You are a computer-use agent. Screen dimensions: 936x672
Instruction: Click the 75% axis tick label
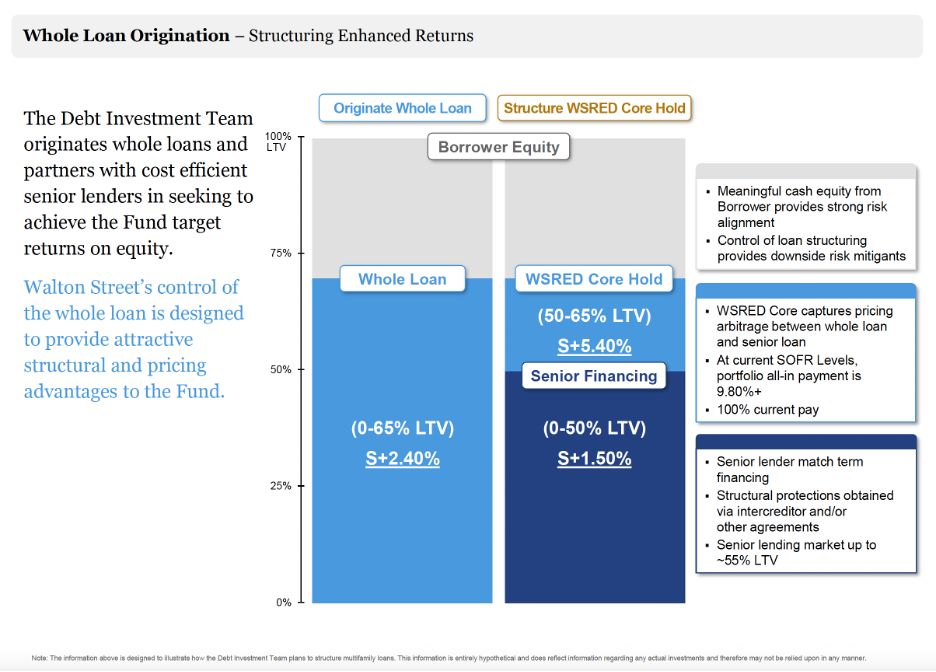279,253
